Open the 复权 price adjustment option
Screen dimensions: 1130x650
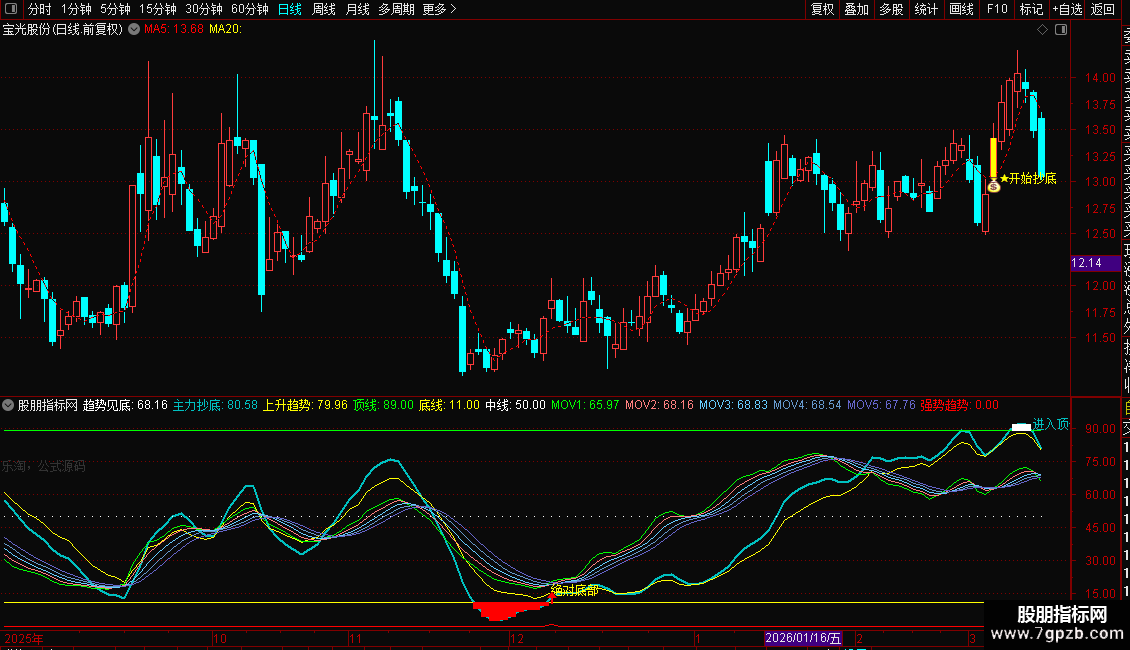[x=822, y=9]
